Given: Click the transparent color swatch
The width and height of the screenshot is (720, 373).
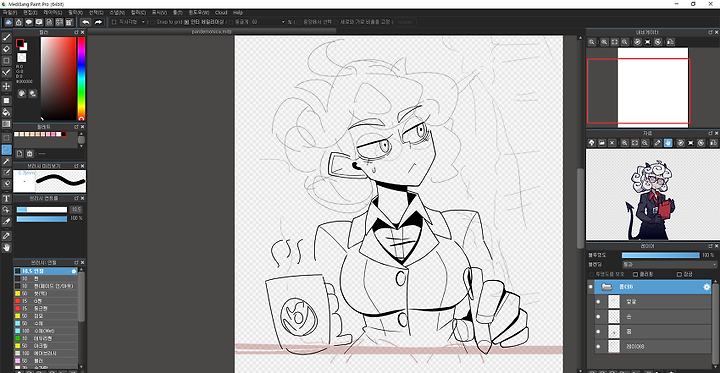Looking at the screenshot, I should (x=22, y=57).
